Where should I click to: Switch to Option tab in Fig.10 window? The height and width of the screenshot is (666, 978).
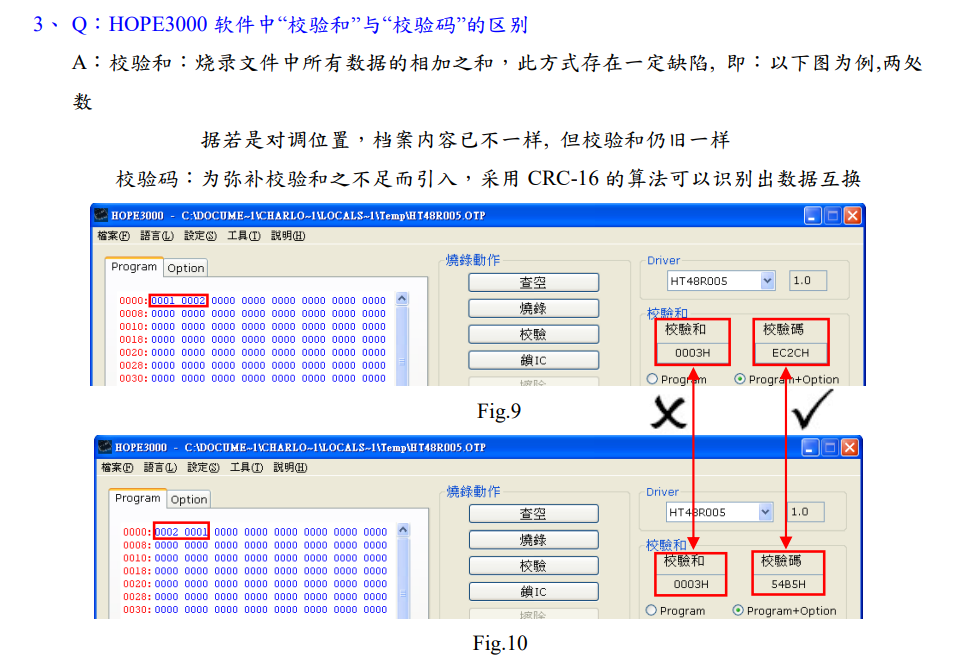coord(189,500)
